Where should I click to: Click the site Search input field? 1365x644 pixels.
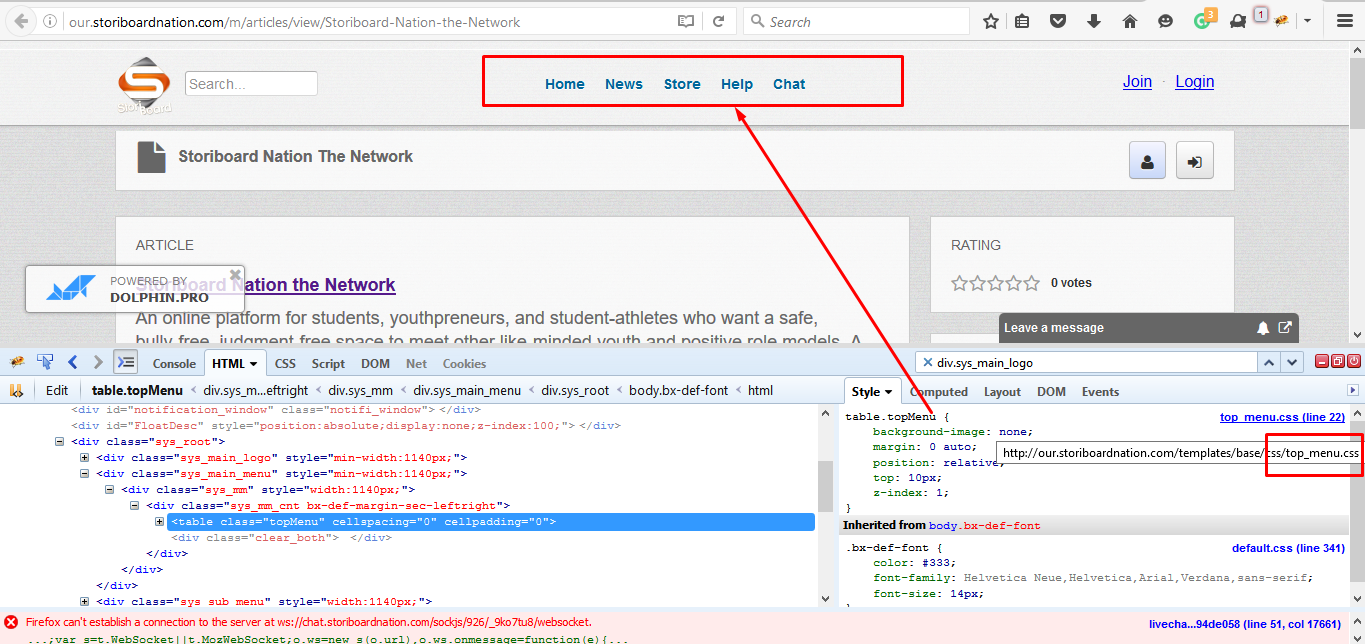point(251,84)
